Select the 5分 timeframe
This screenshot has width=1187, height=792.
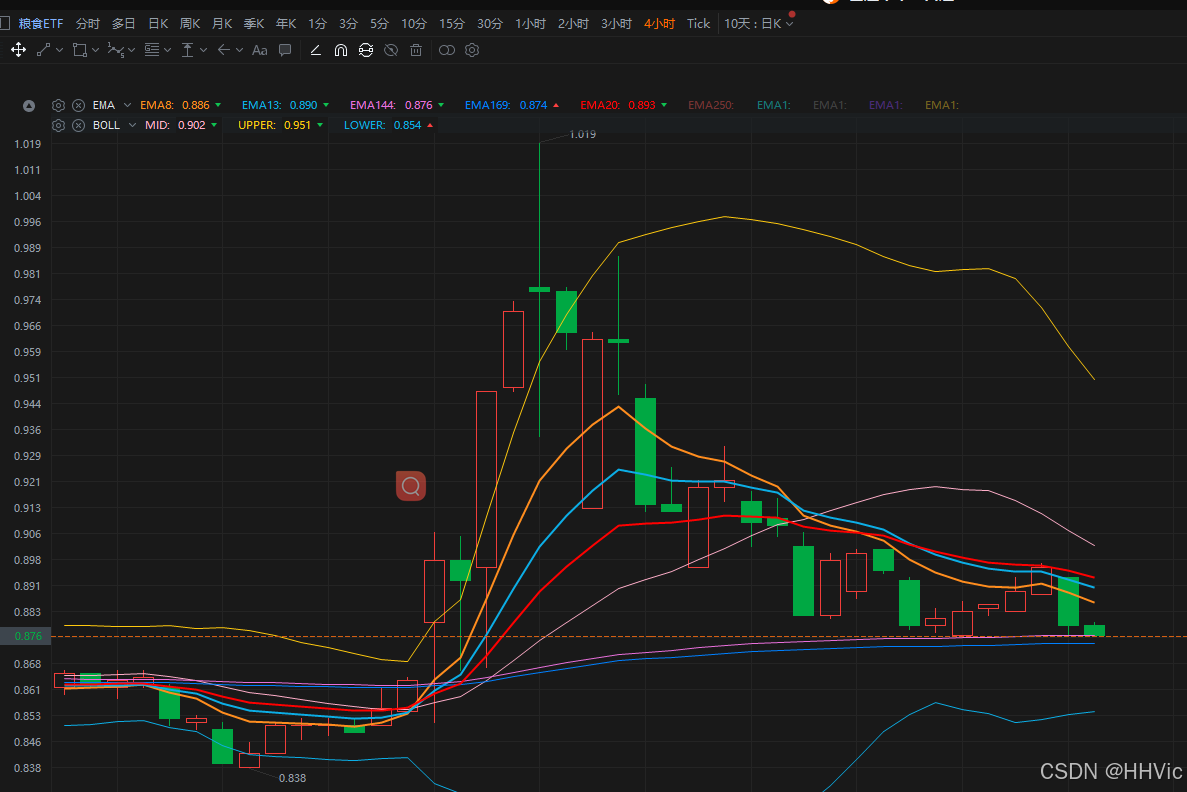point(379,23)
